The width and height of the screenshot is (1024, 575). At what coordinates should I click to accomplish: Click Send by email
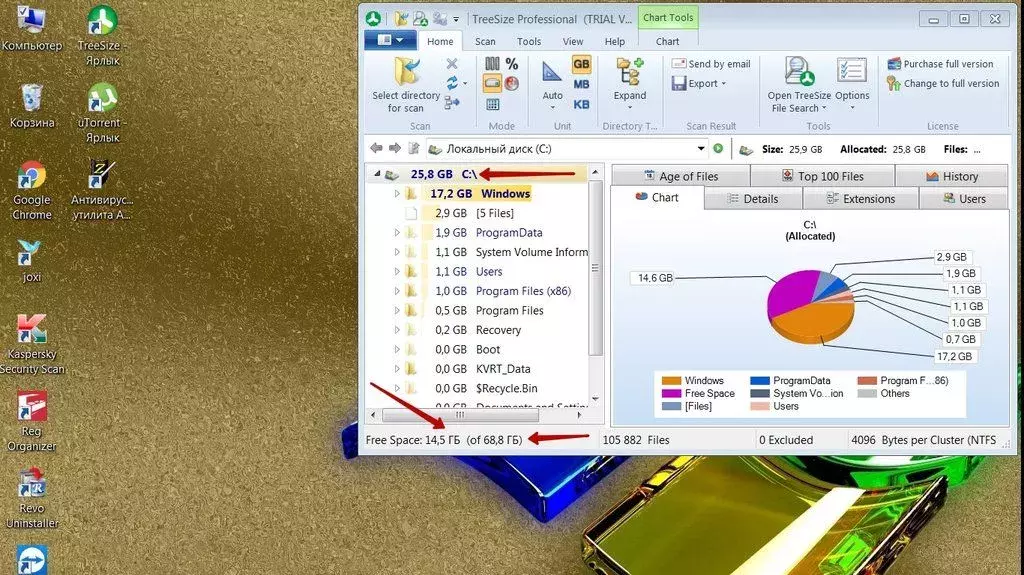[x=711, y=63]
